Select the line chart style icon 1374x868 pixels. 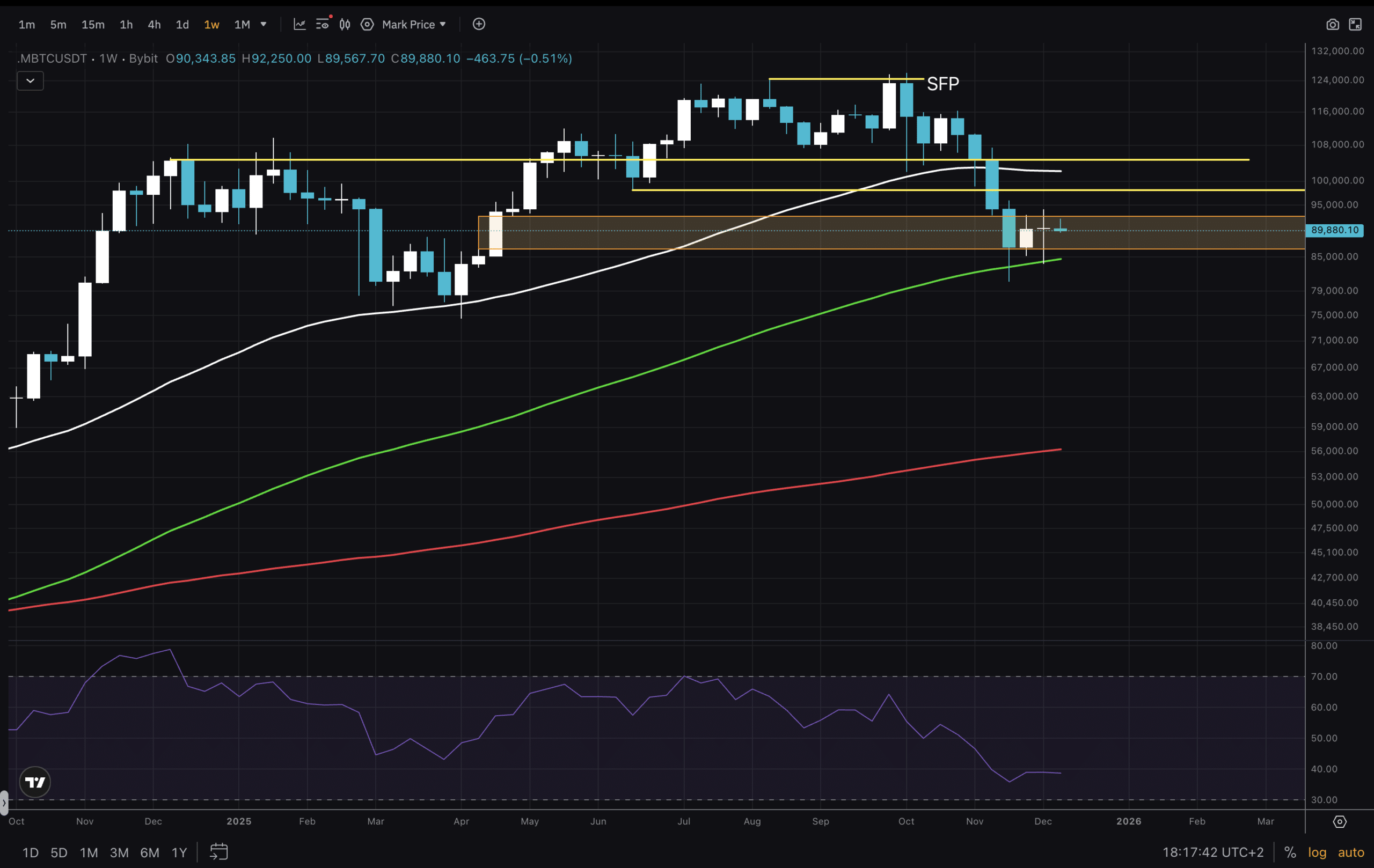(x=299, y=24)
